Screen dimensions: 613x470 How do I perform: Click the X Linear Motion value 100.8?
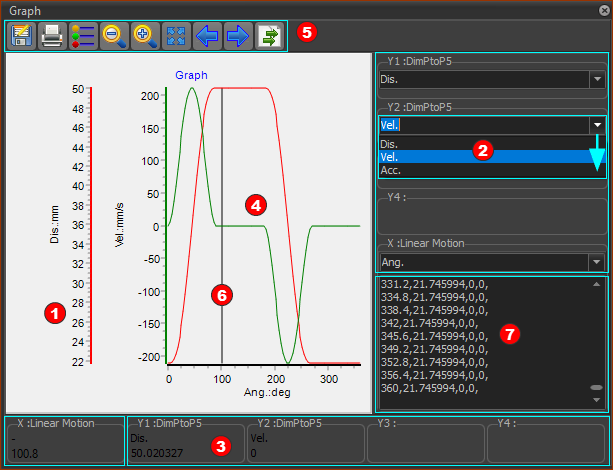[x=25, y=454]
